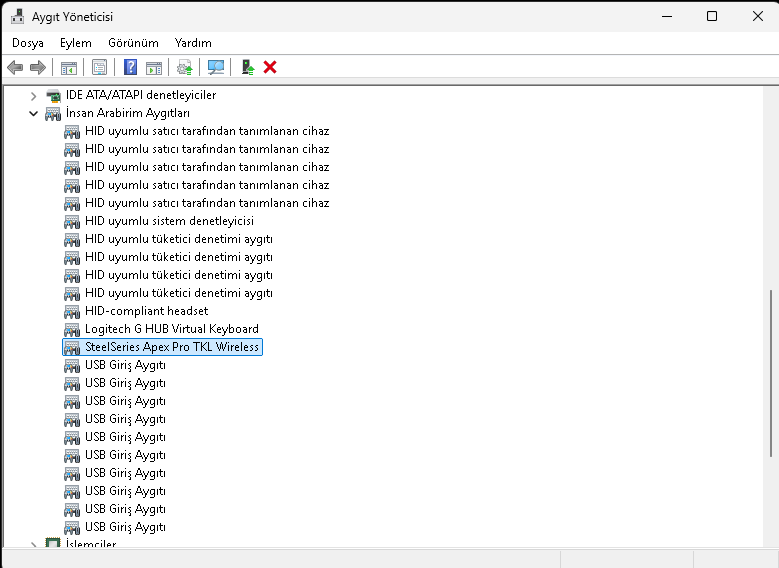Click the device with green arrow update icon
The height and width of the screenshot is (568, 779).
click(x=247, y=67)
